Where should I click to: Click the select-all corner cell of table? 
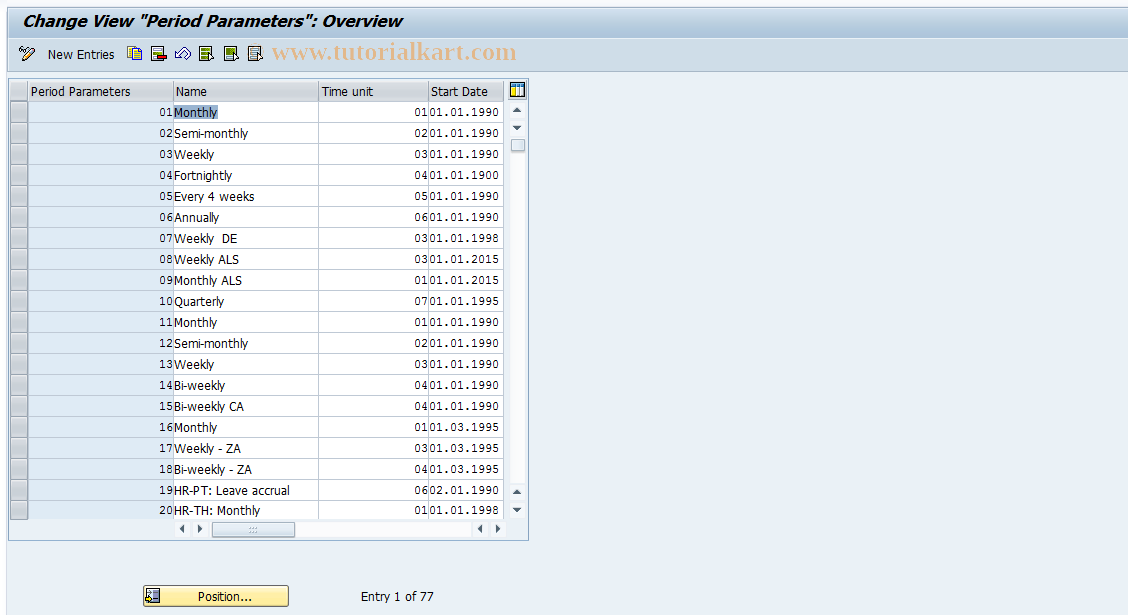tap(19, 91)
